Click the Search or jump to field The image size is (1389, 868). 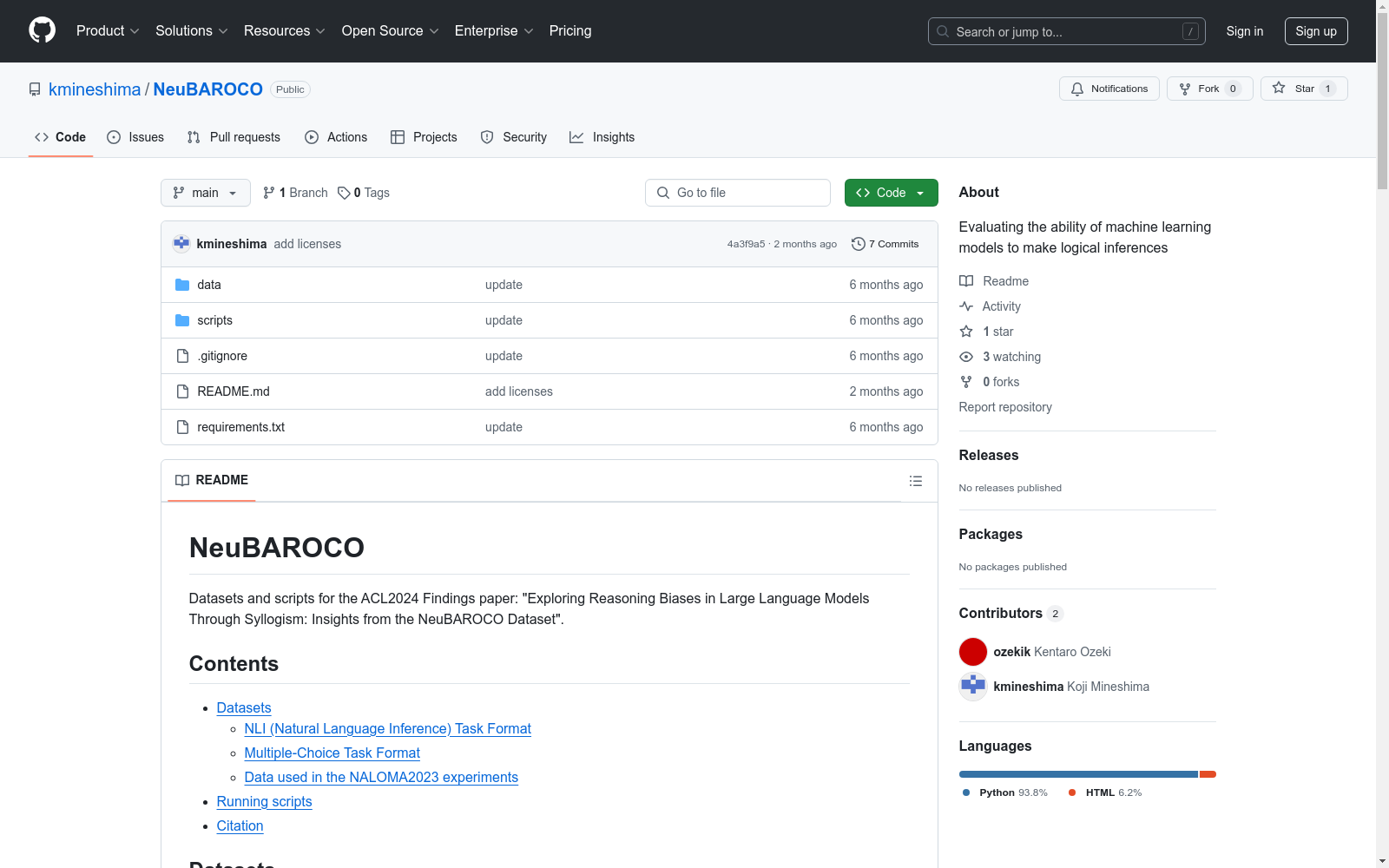pos(1067,31)
